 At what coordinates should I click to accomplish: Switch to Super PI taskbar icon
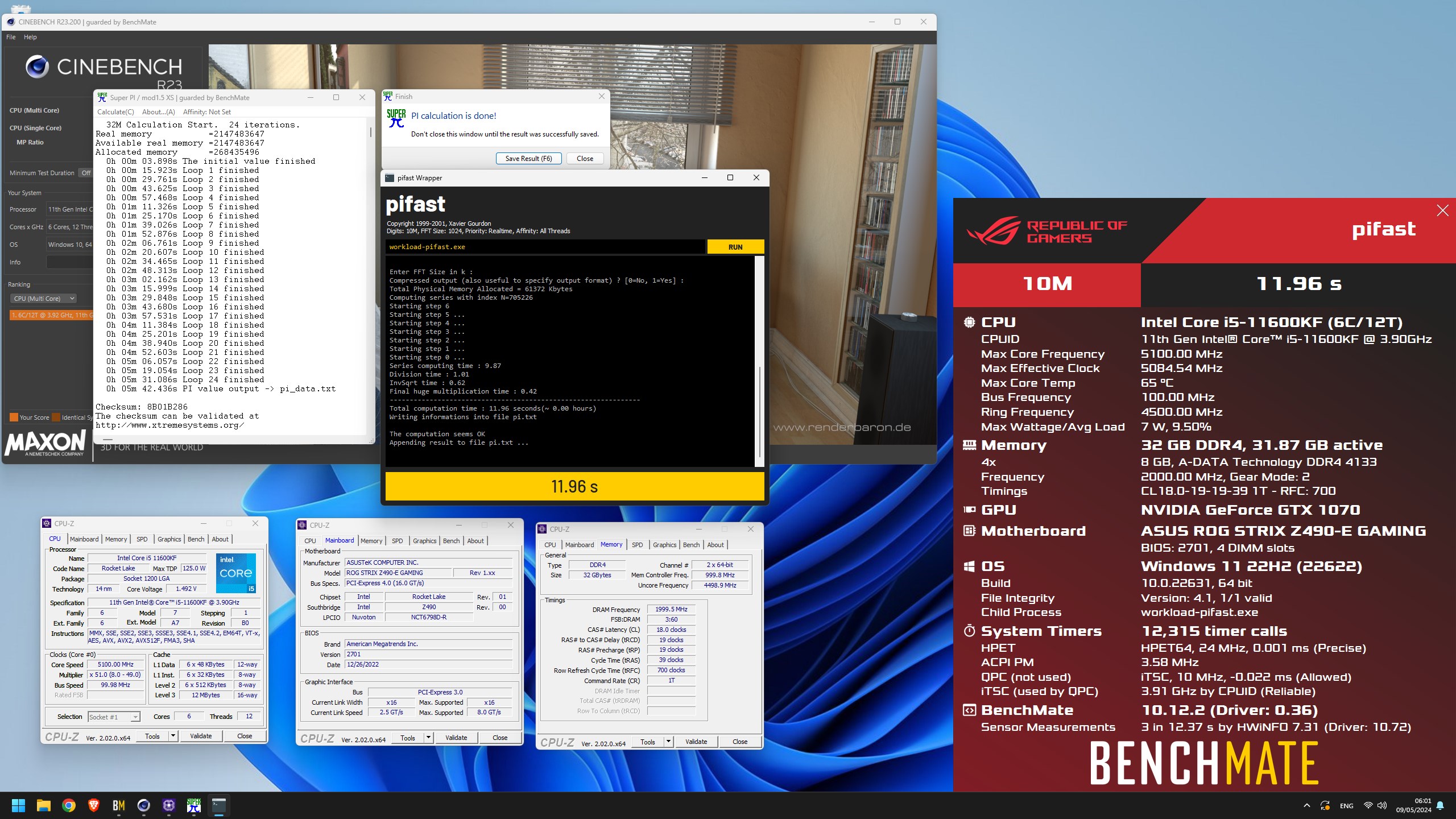(x=194, y=805)
